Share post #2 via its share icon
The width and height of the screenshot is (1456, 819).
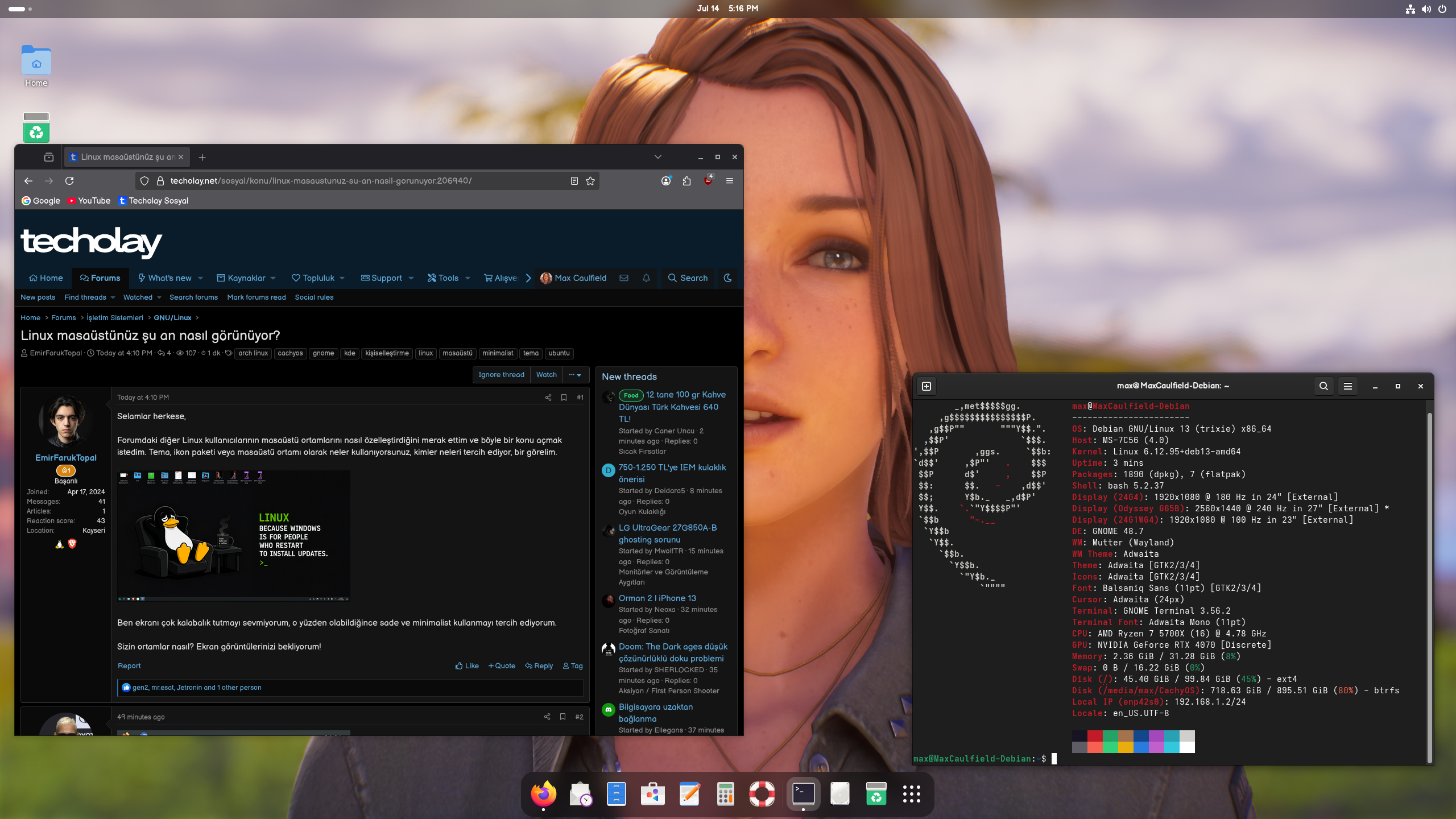coord(547,717)
